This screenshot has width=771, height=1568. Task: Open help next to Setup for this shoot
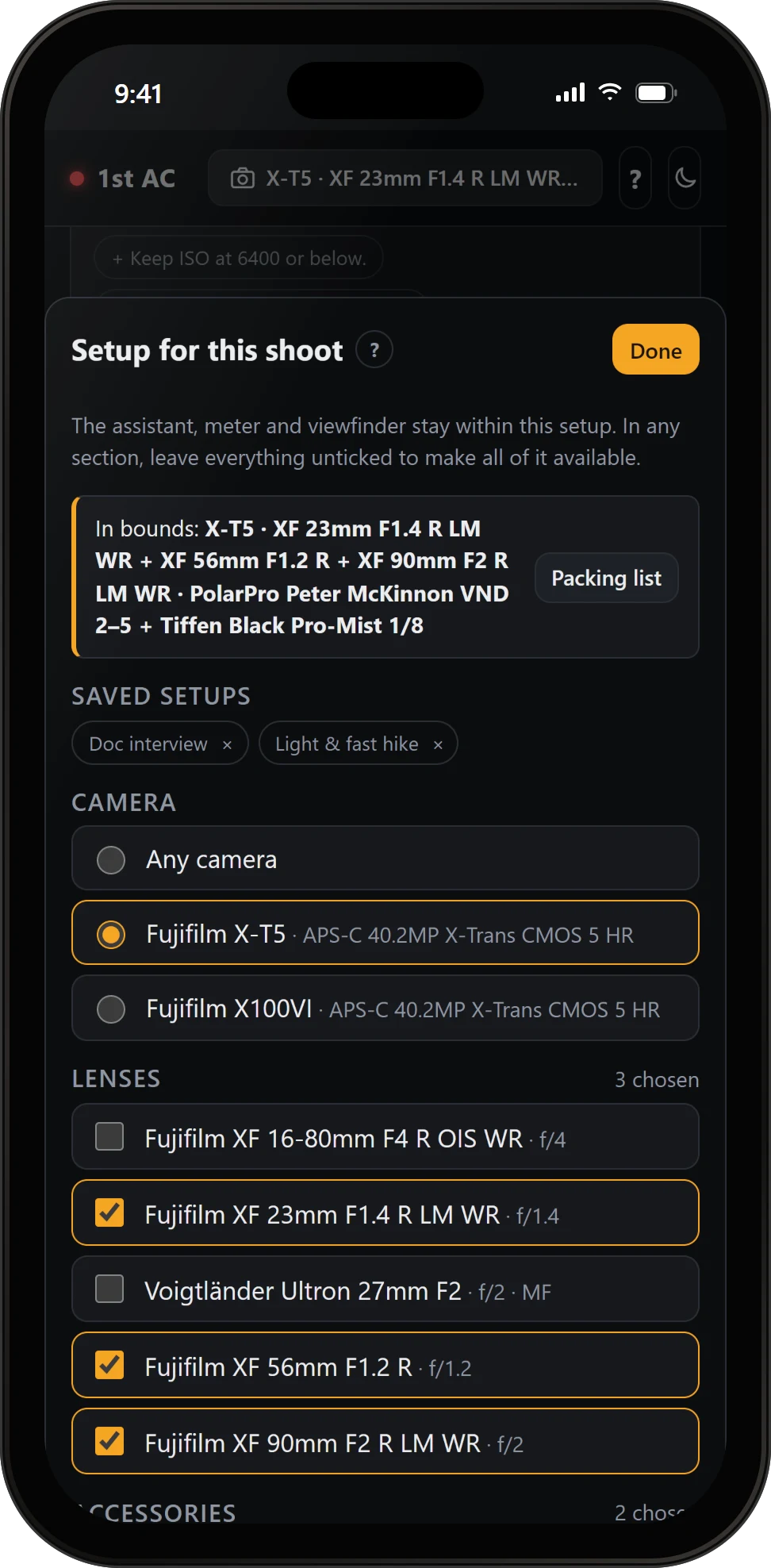374,350
